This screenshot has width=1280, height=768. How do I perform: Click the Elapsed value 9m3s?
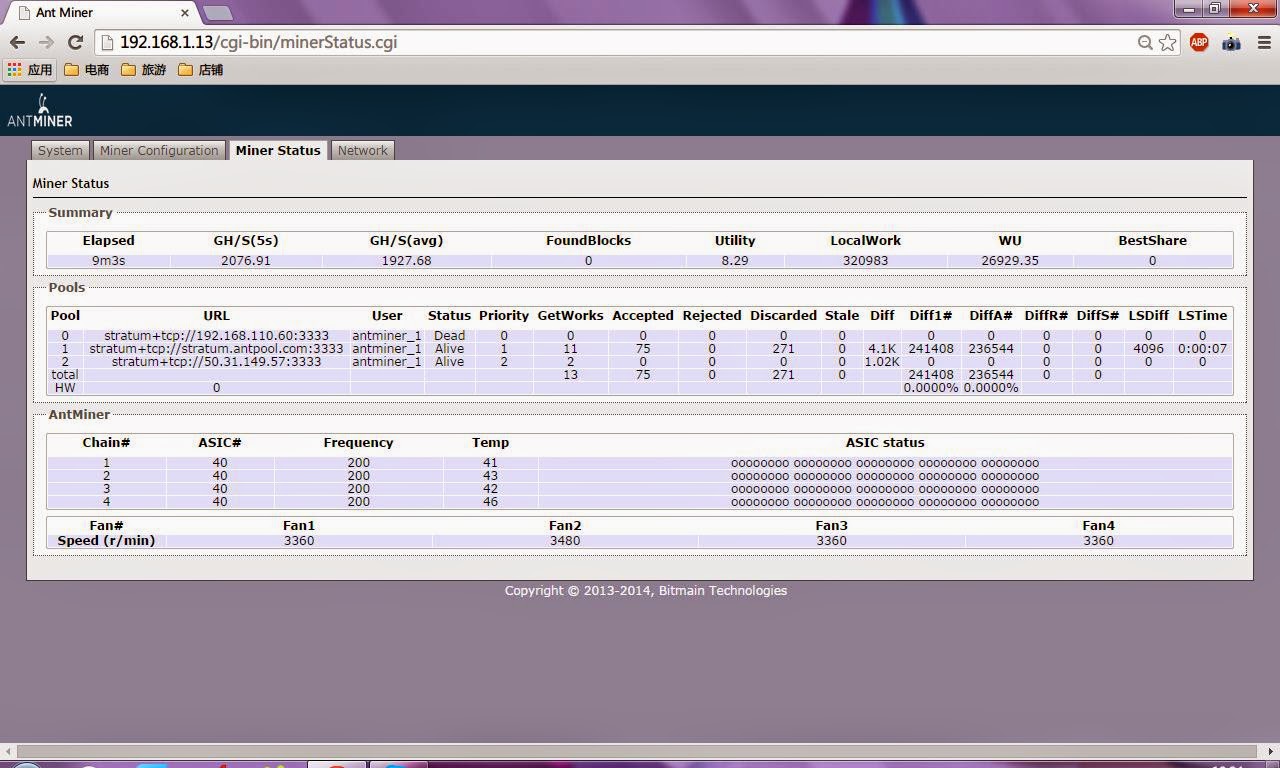[x=108, y=260]
